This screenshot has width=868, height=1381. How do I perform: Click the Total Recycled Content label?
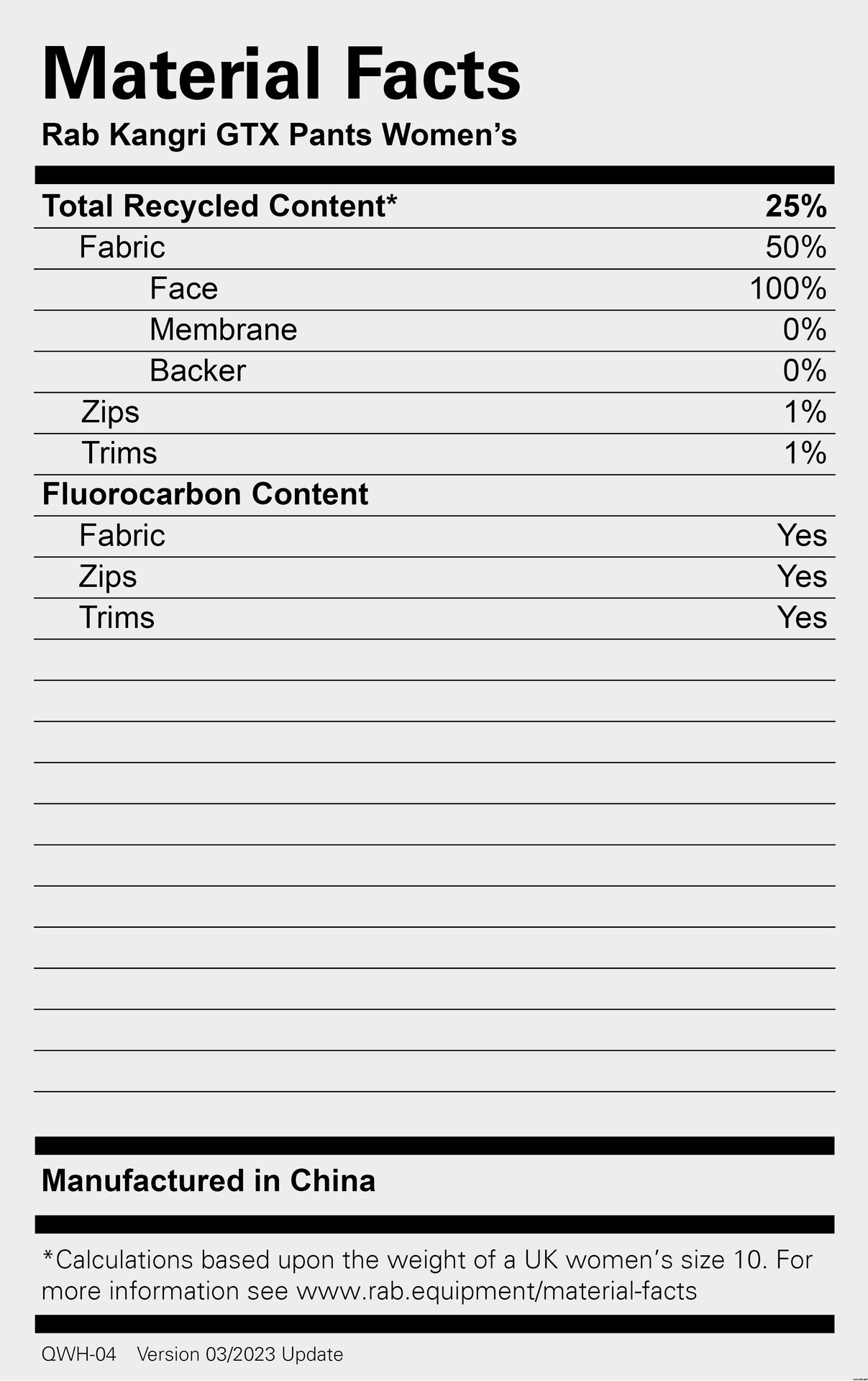(219, 206)
